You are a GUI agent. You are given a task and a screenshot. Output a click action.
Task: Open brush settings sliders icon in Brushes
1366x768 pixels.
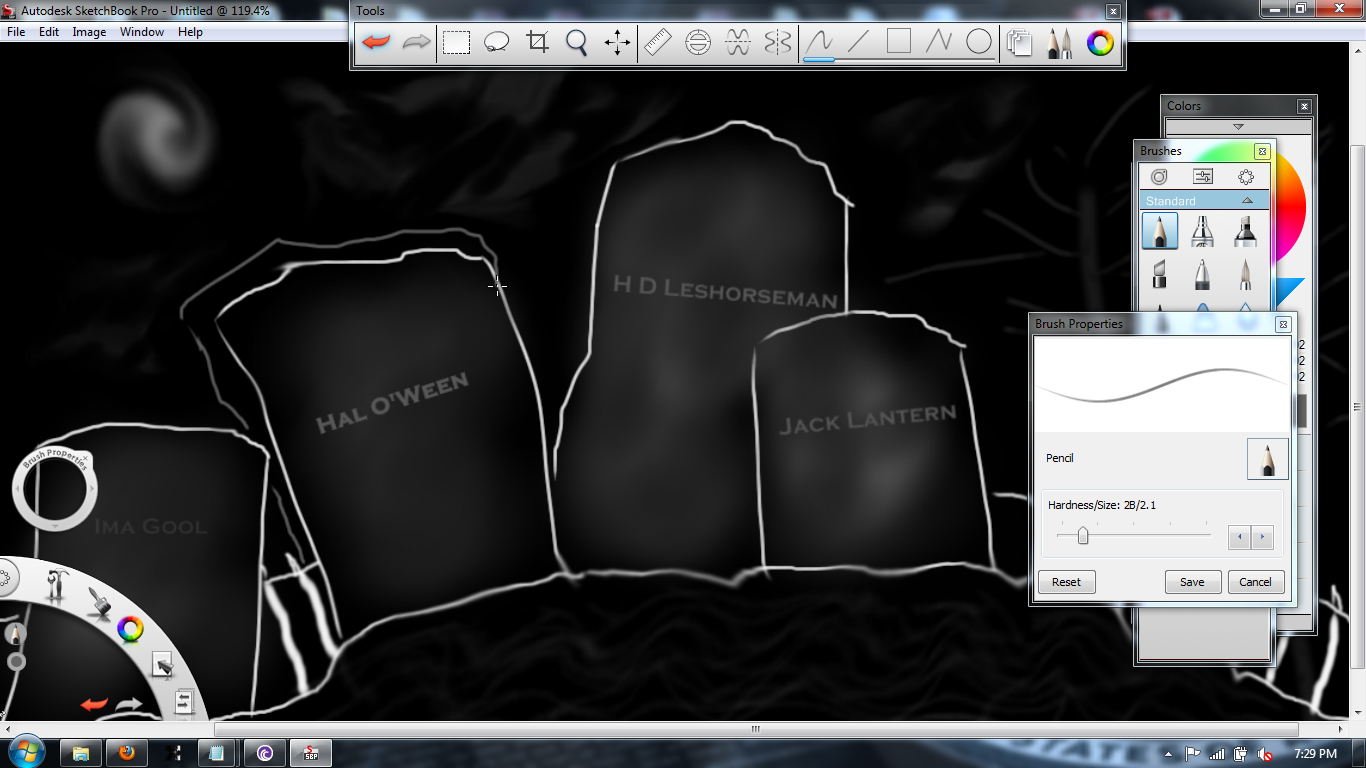(x=1203, y=176)
